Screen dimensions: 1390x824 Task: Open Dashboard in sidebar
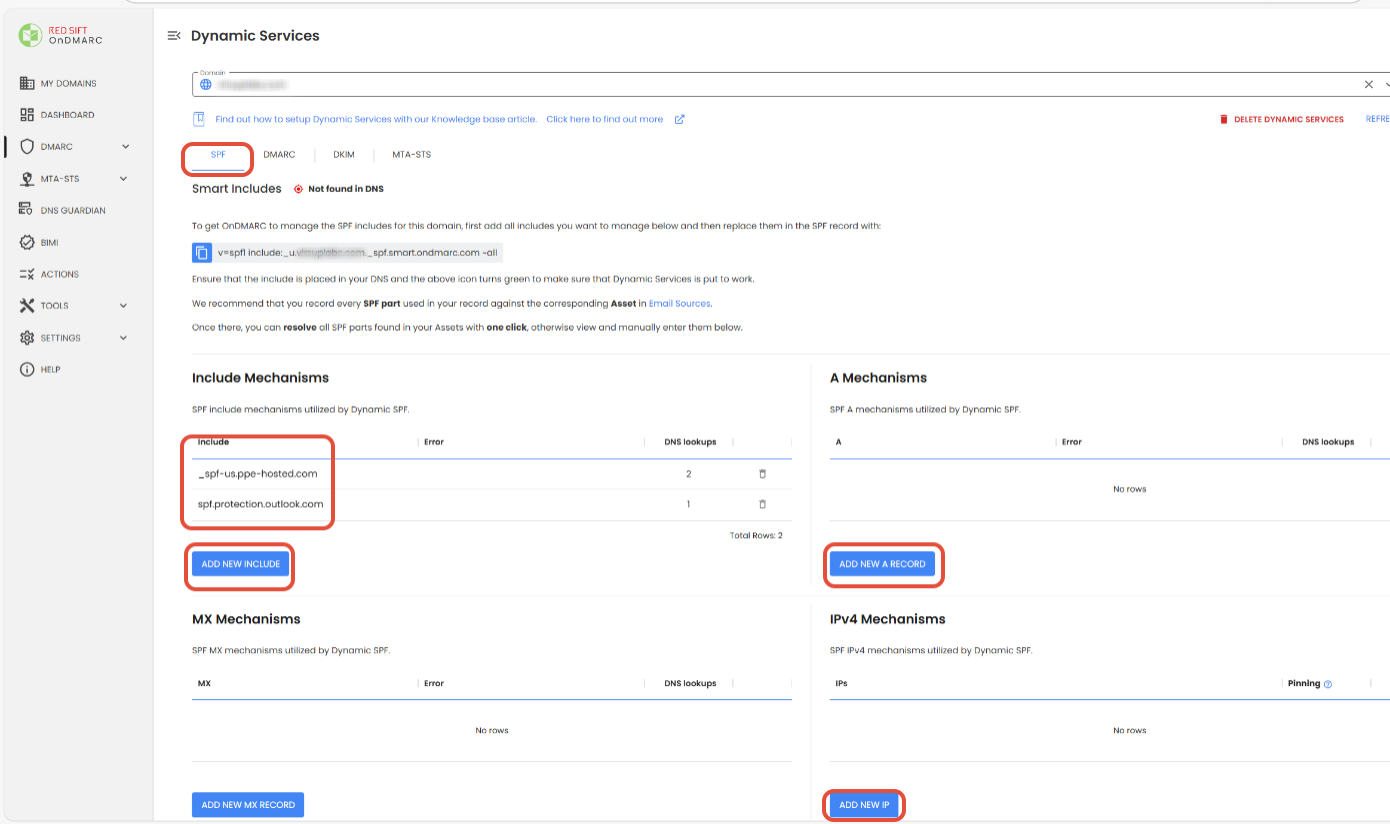point(67,115)
